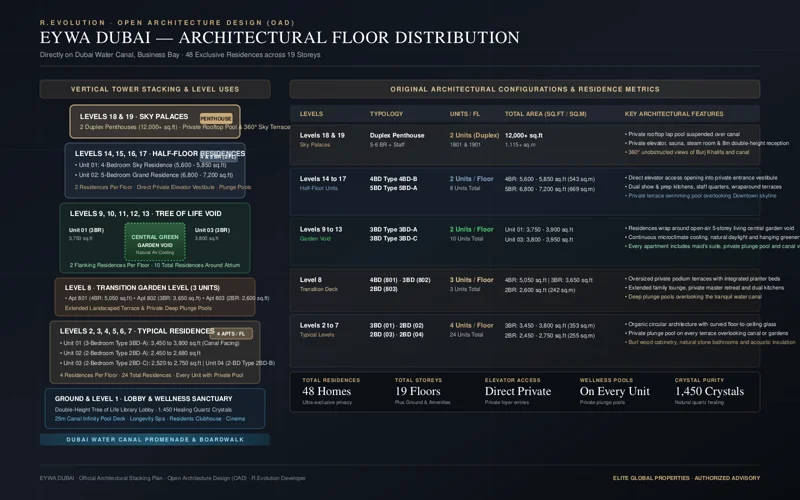The image size is (800, 500).
Task: Click "360° unobstructed views of Burj Khalifa and canal"
Action: 687,153
